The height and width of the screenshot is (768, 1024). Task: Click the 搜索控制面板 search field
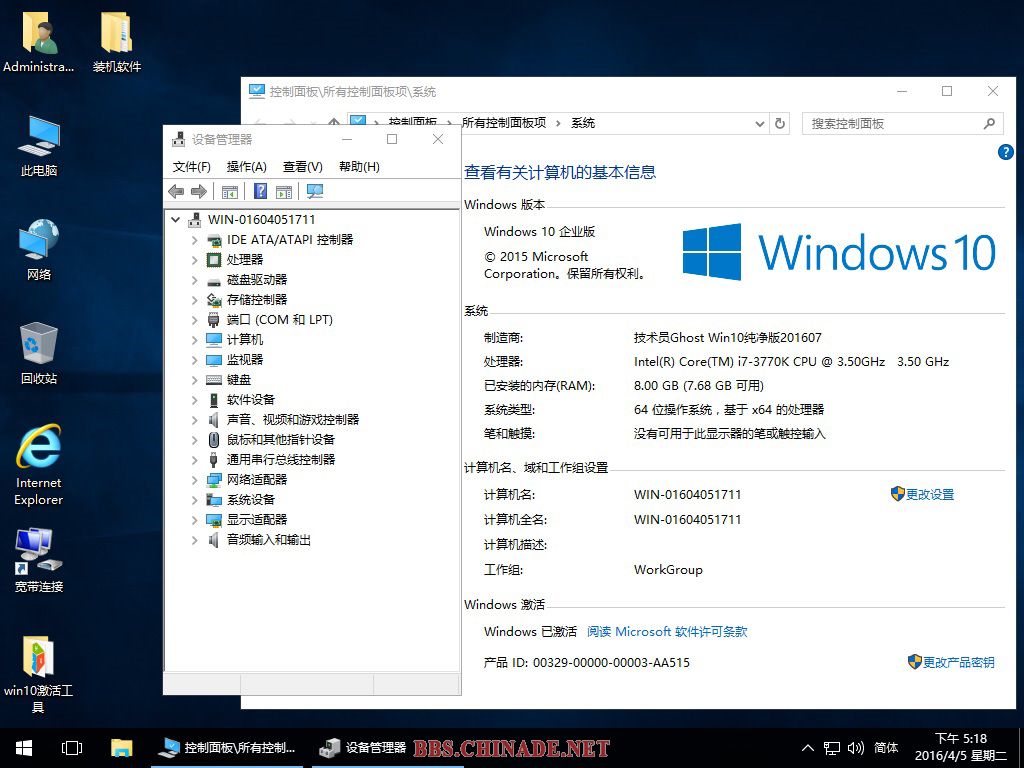902,123
